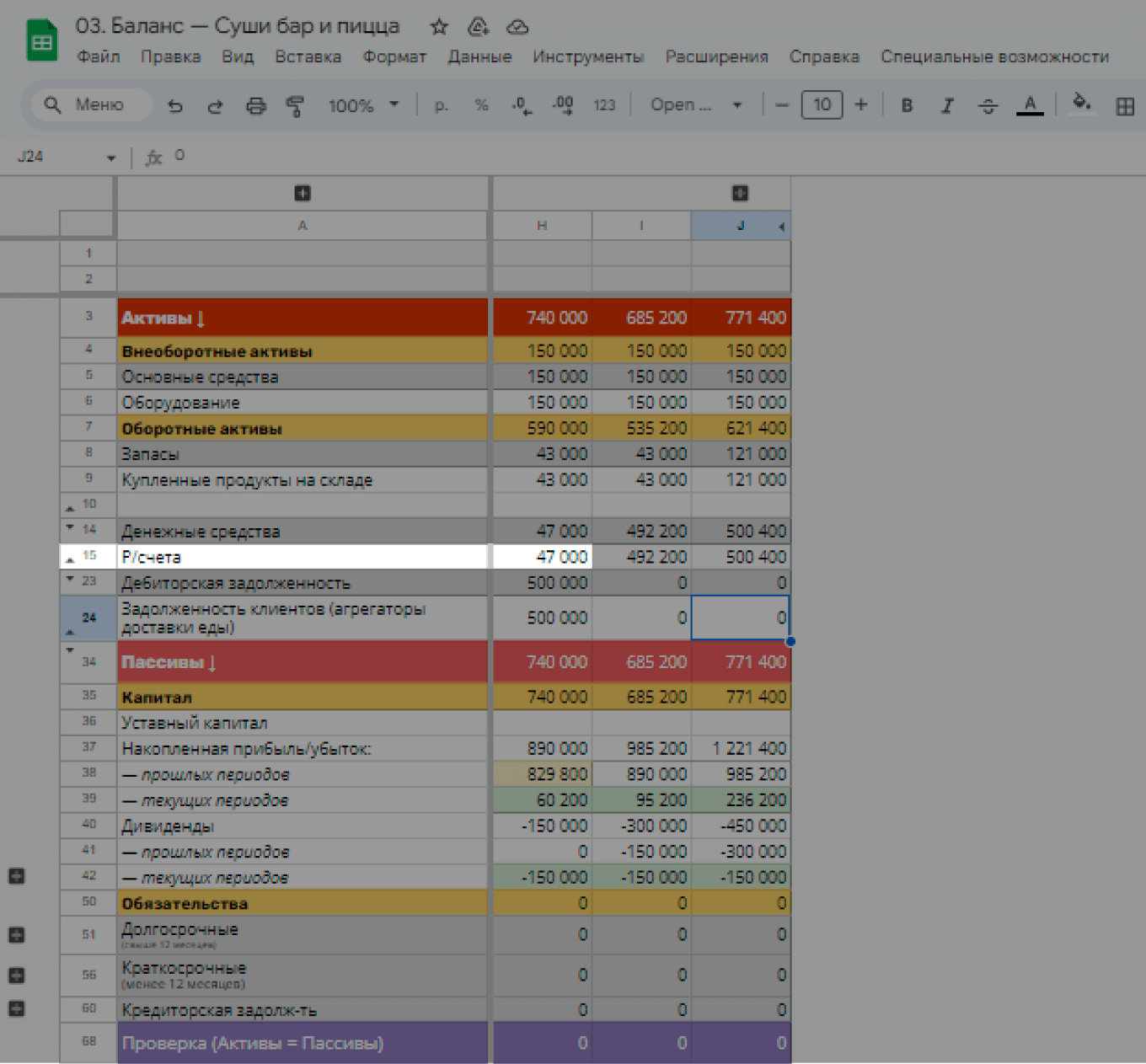
Task: Click the Fill color bucket icon
Action: point(1081,104)
